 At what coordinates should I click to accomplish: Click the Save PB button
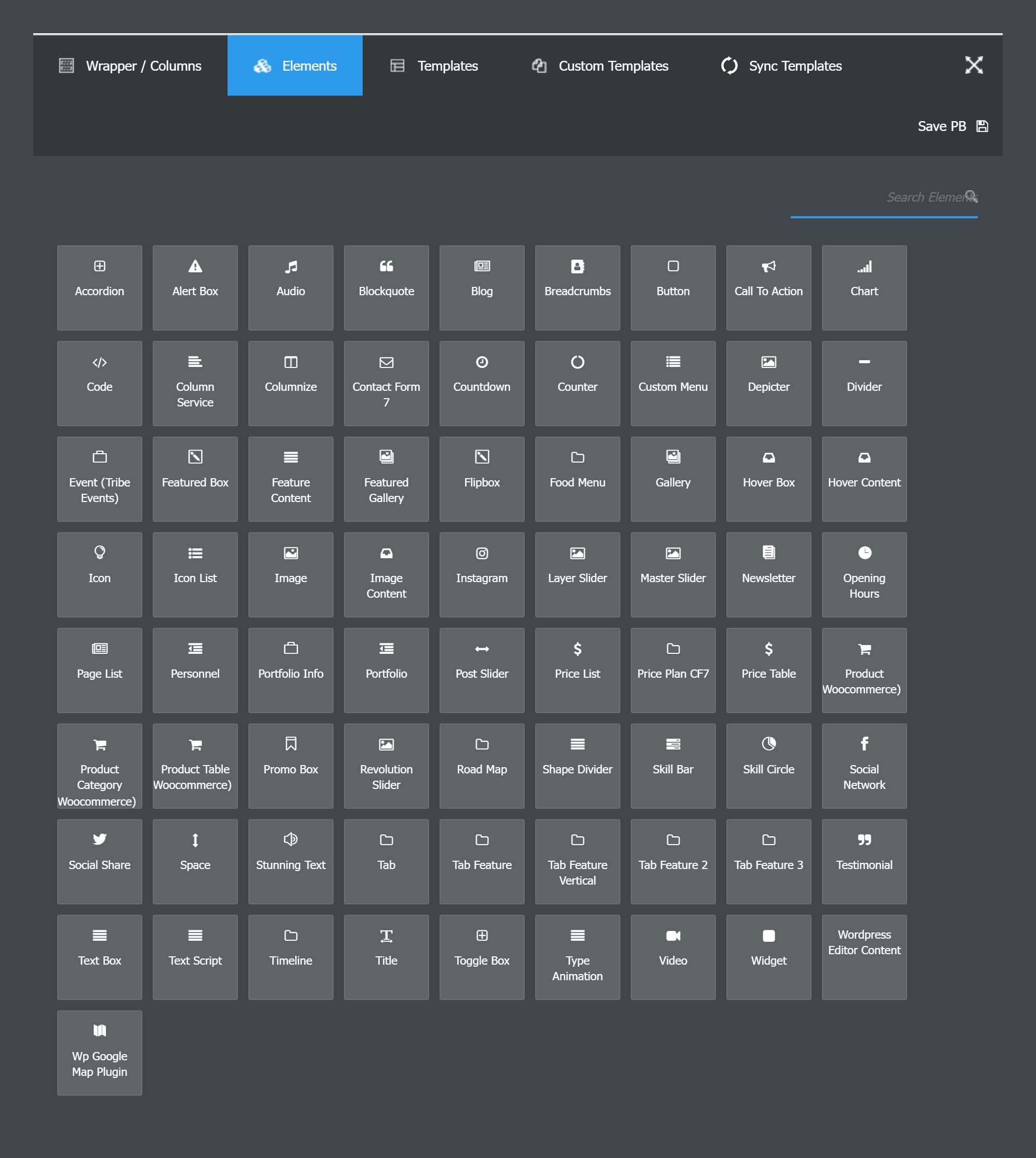click(x=952, y=126)
